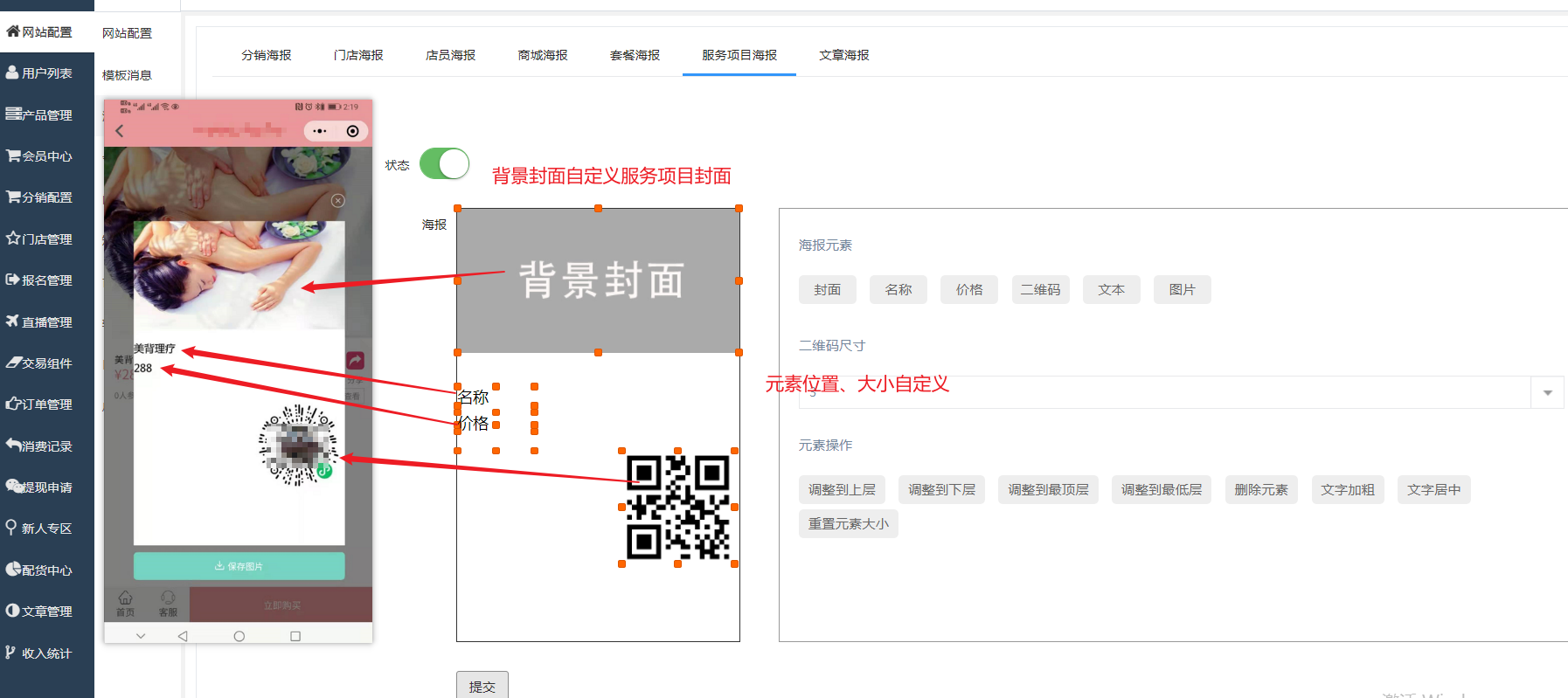1568x698 pixels.
Task: Select the 名称 text element on canvas
Action: (474, 397)
